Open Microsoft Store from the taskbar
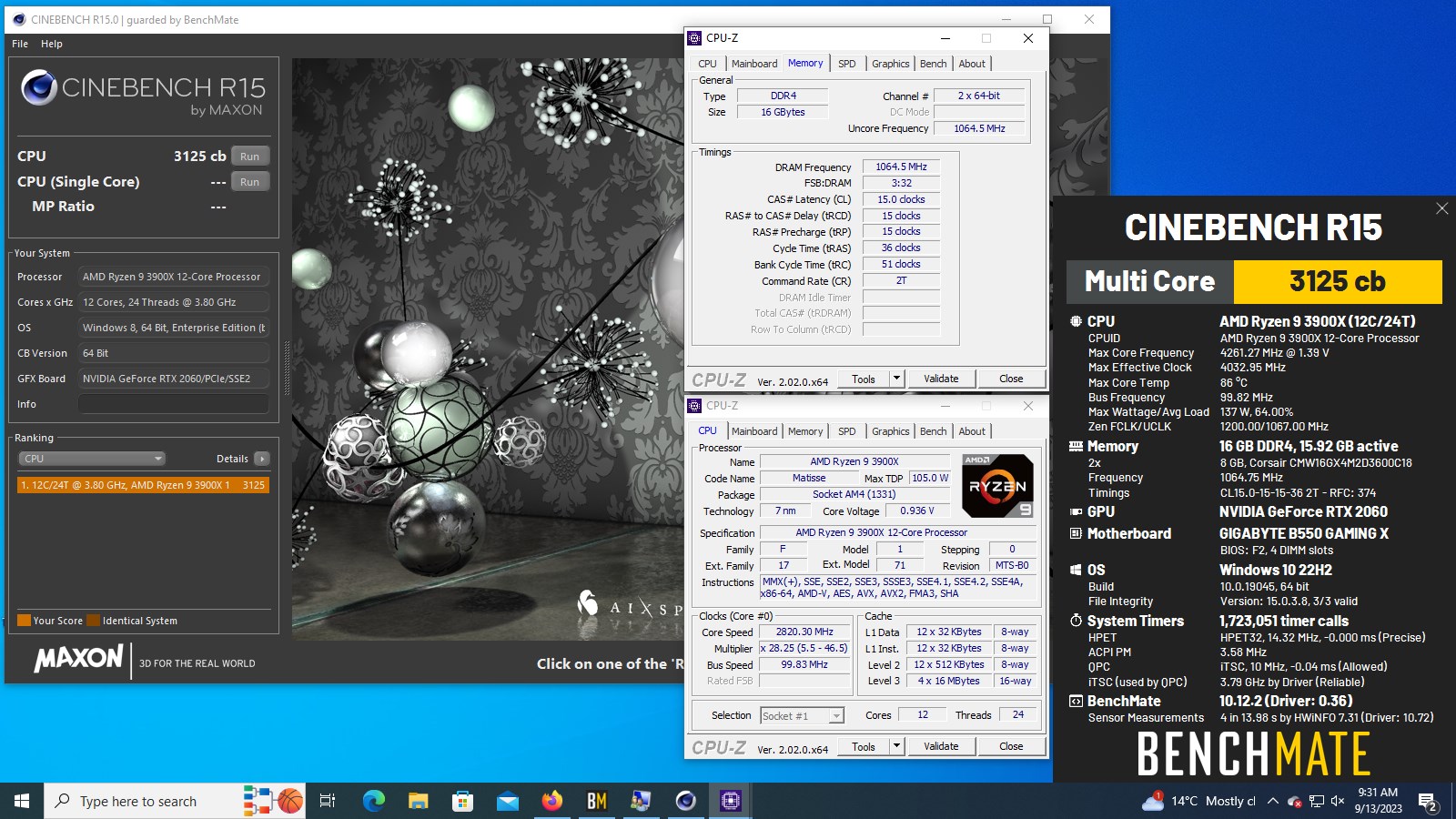The width and height of the screenshot is (1456, 819). point(462,801)
